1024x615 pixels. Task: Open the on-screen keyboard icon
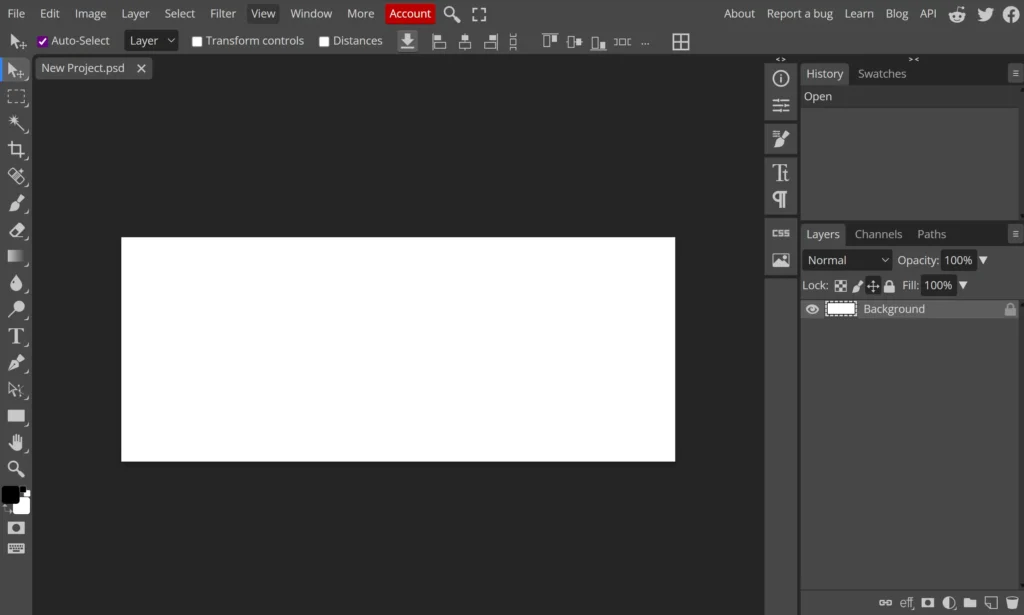pos(16,548)
